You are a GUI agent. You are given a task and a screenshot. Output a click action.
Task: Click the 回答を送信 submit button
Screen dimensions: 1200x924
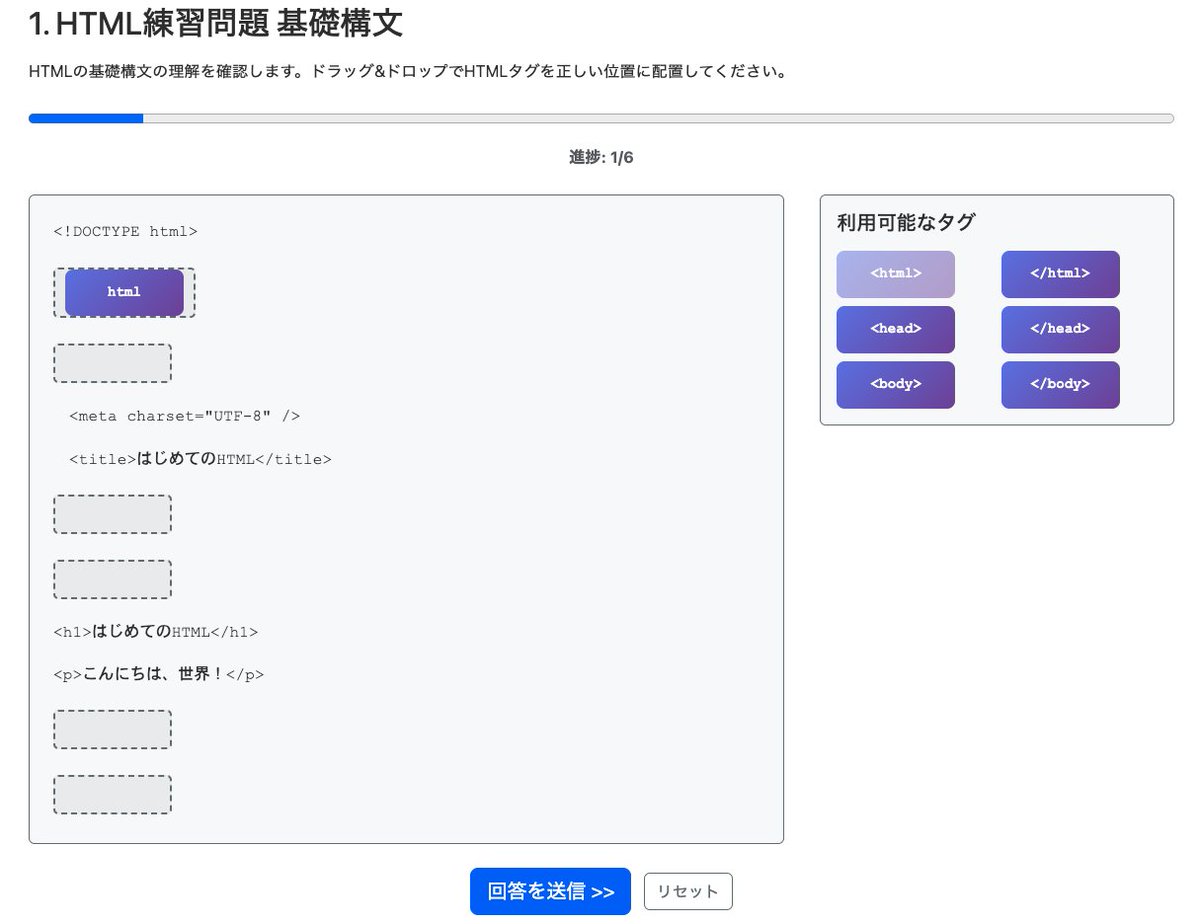550,891
